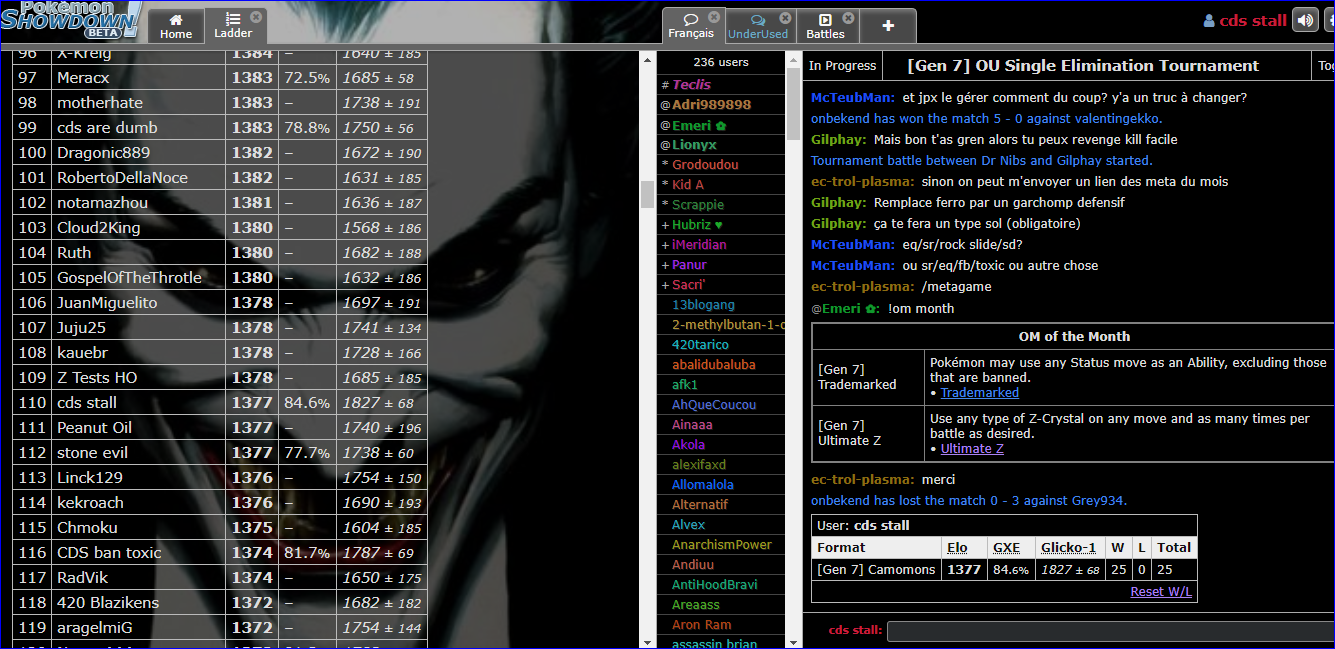Click GospelOfTheThrotle in the ladder

[x=129, y=278]
